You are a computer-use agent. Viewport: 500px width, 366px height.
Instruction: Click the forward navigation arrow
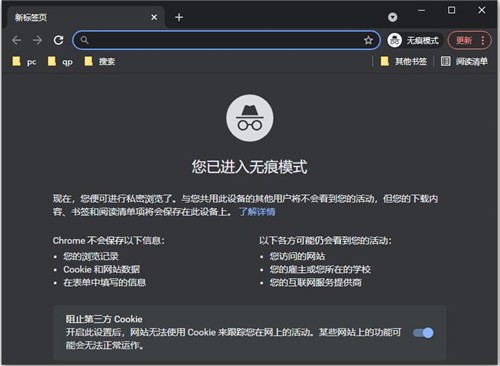tap(38, 40)
